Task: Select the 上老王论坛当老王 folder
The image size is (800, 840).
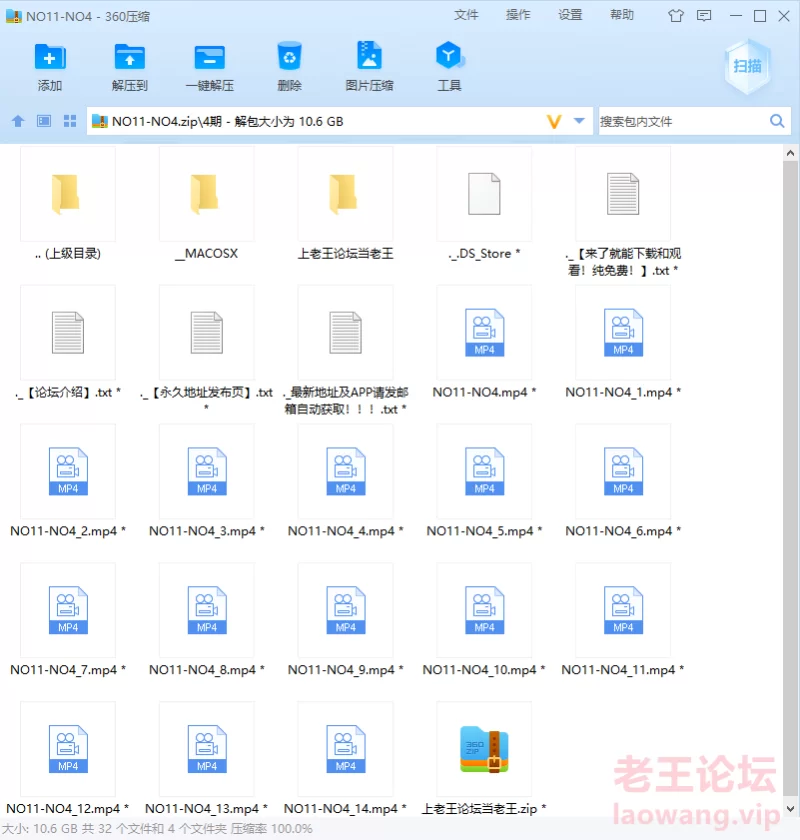Action: (x=346, y=203)
